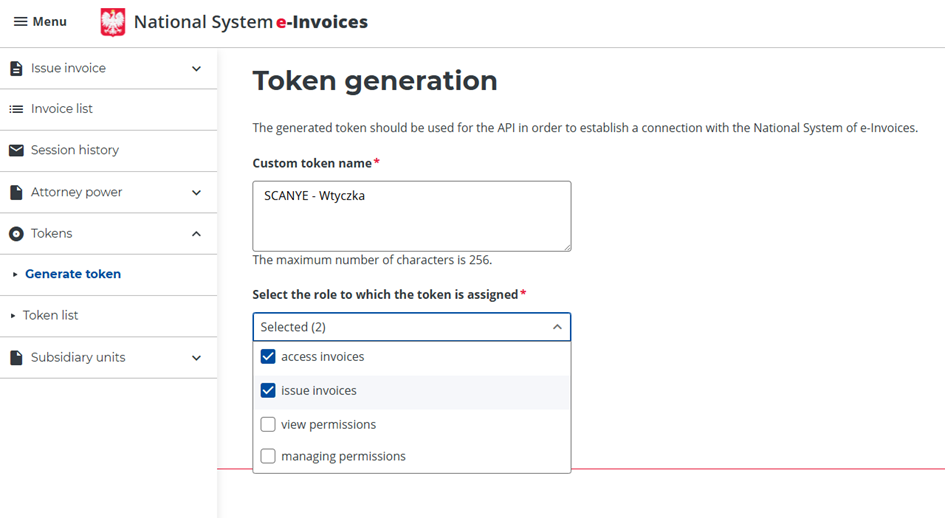Screen dimensions: 945x518
Task: Uncheck the issue invoices checkbox
Action: [x=268, y=391]
